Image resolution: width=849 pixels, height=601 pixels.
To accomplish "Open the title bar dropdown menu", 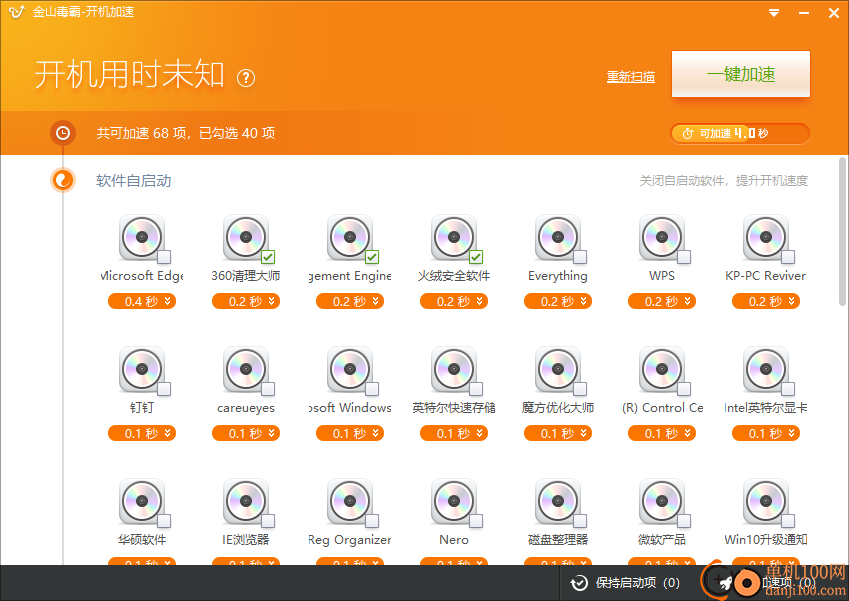I will pyautogui.click(x=774, y=12).
